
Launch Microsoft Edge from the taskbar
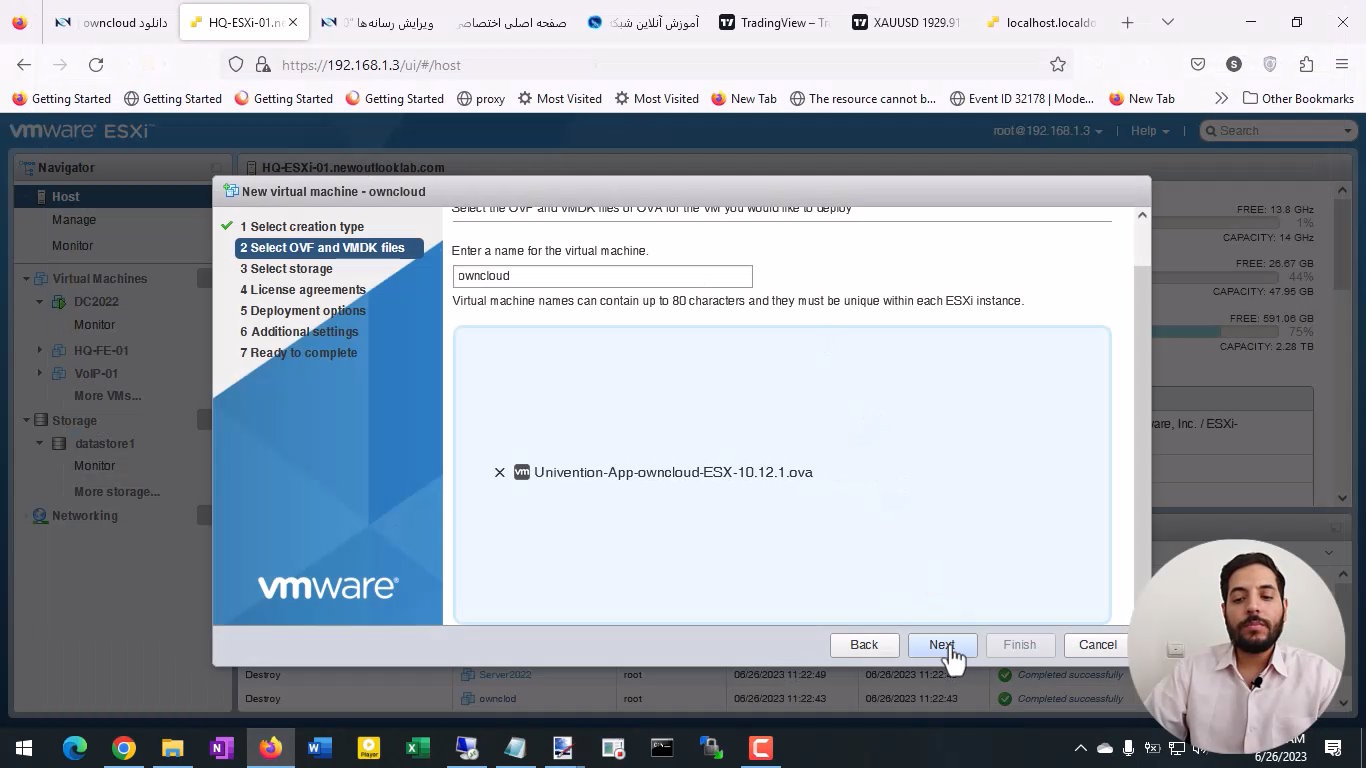(75, 747)
